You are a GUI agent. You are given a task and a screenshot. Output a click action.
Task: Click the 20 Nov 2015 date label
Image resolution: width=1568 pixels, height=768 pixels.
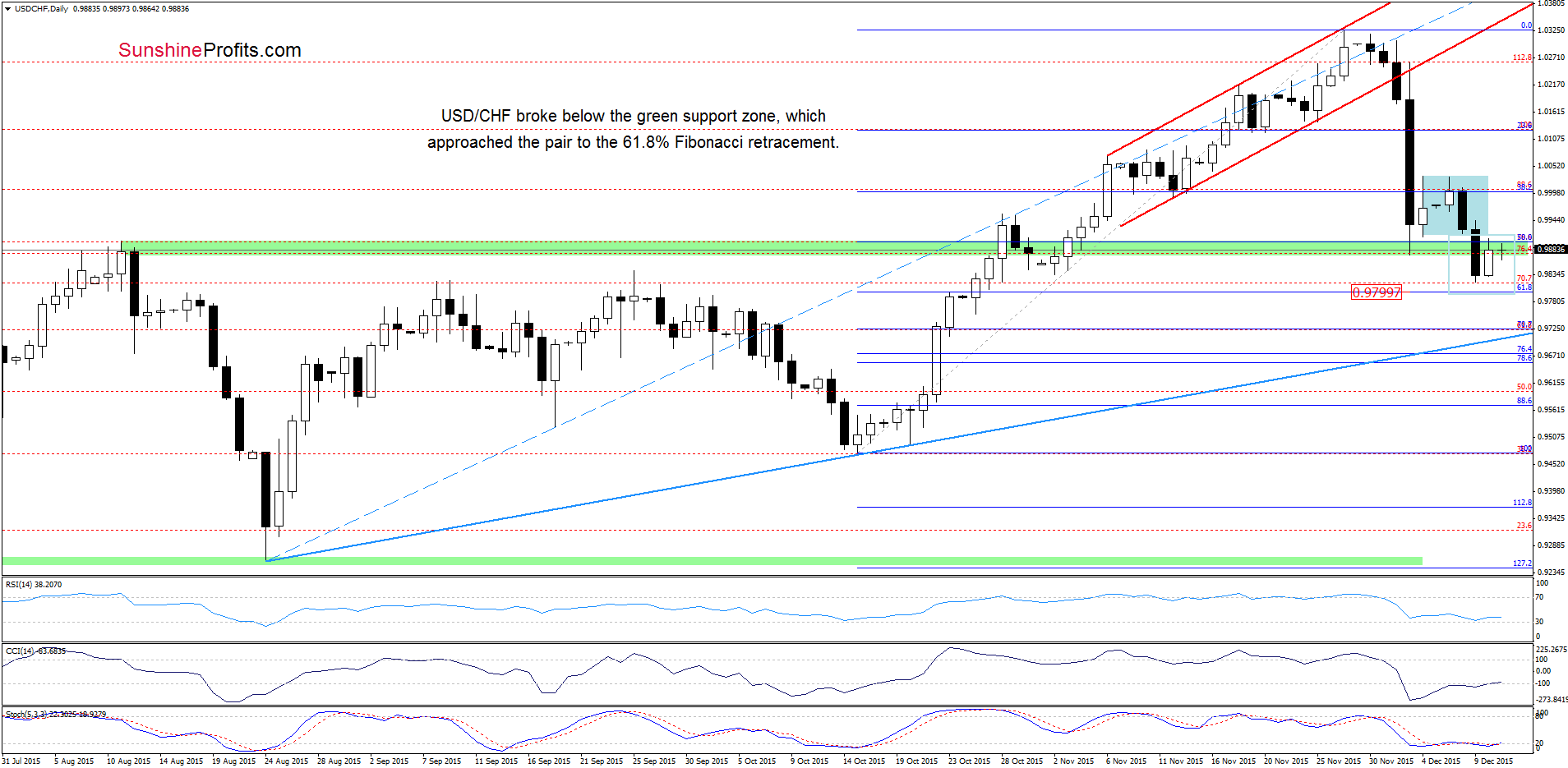1285,761
